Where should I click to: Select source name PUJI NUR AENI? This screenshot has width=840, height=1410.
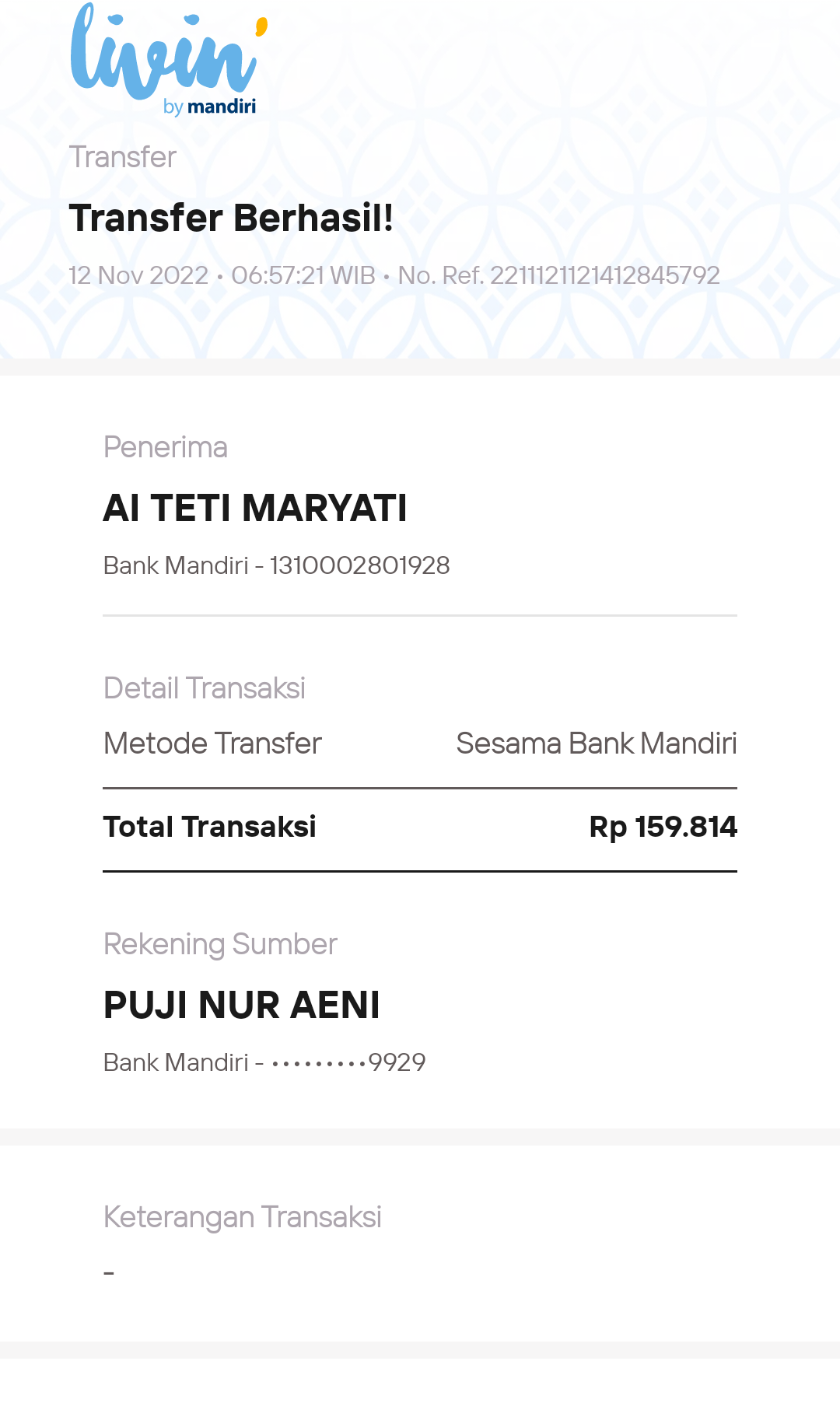point(242,1005)
